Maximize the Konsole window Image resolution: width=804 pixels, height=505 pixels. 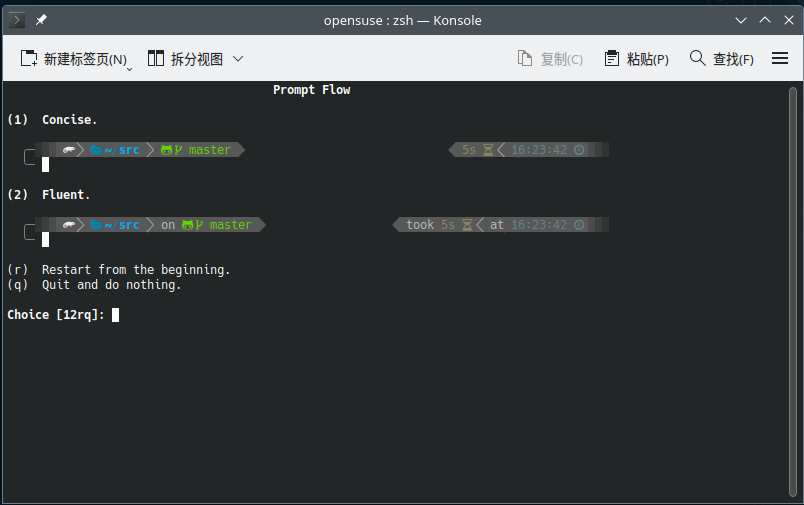(x=765, y=20)
